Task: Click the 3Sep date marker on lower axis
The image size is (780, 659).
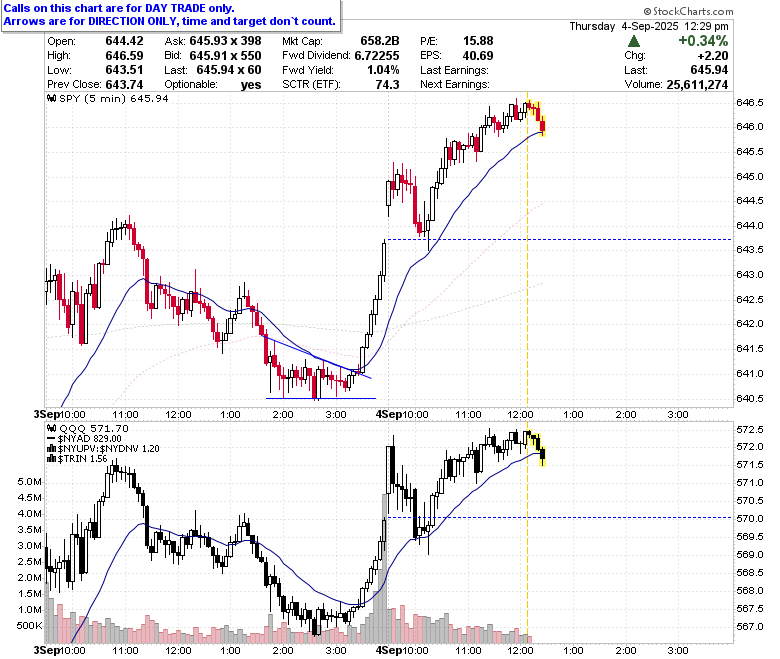Action: pyautogui.click(x=46, y=650)
